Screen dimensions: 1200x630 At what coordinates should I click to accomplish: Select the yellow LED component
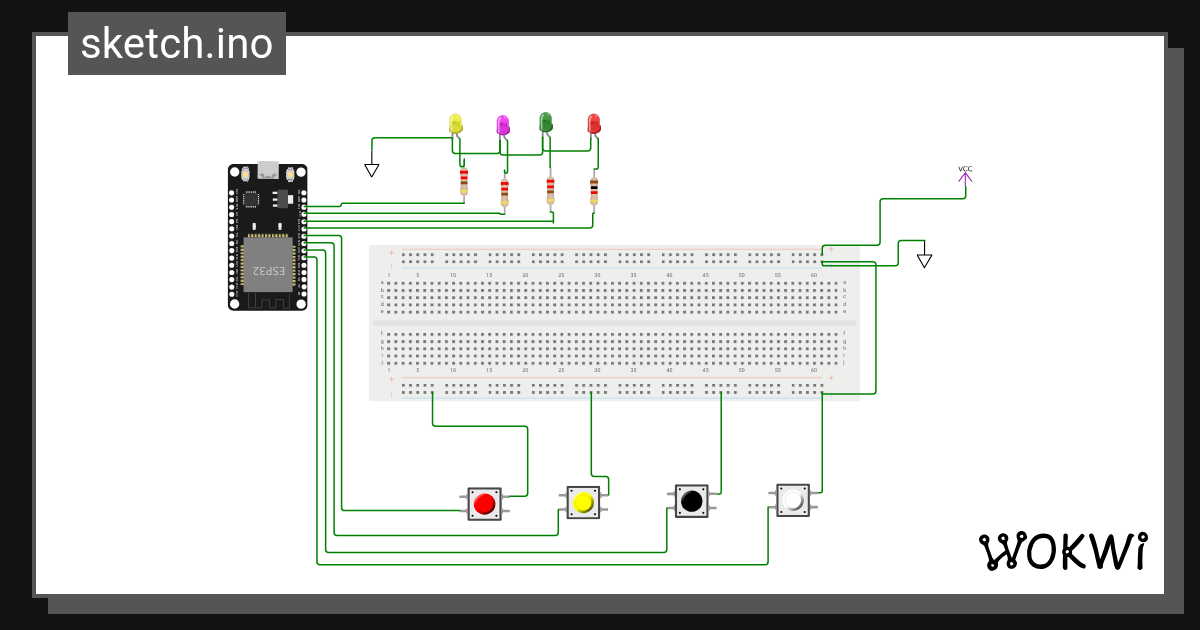click(x=456, y=124)
